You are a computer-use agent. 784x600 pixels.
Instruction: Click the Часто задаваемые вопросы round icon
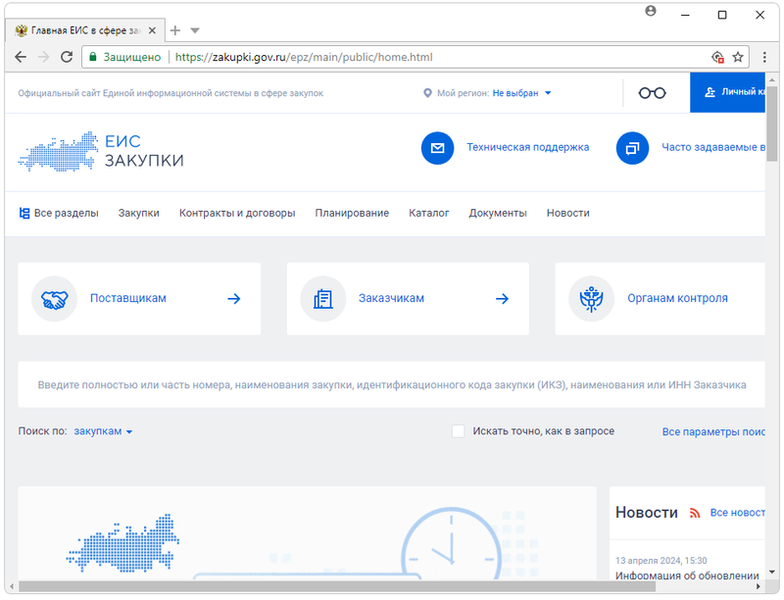coord(632,148)
